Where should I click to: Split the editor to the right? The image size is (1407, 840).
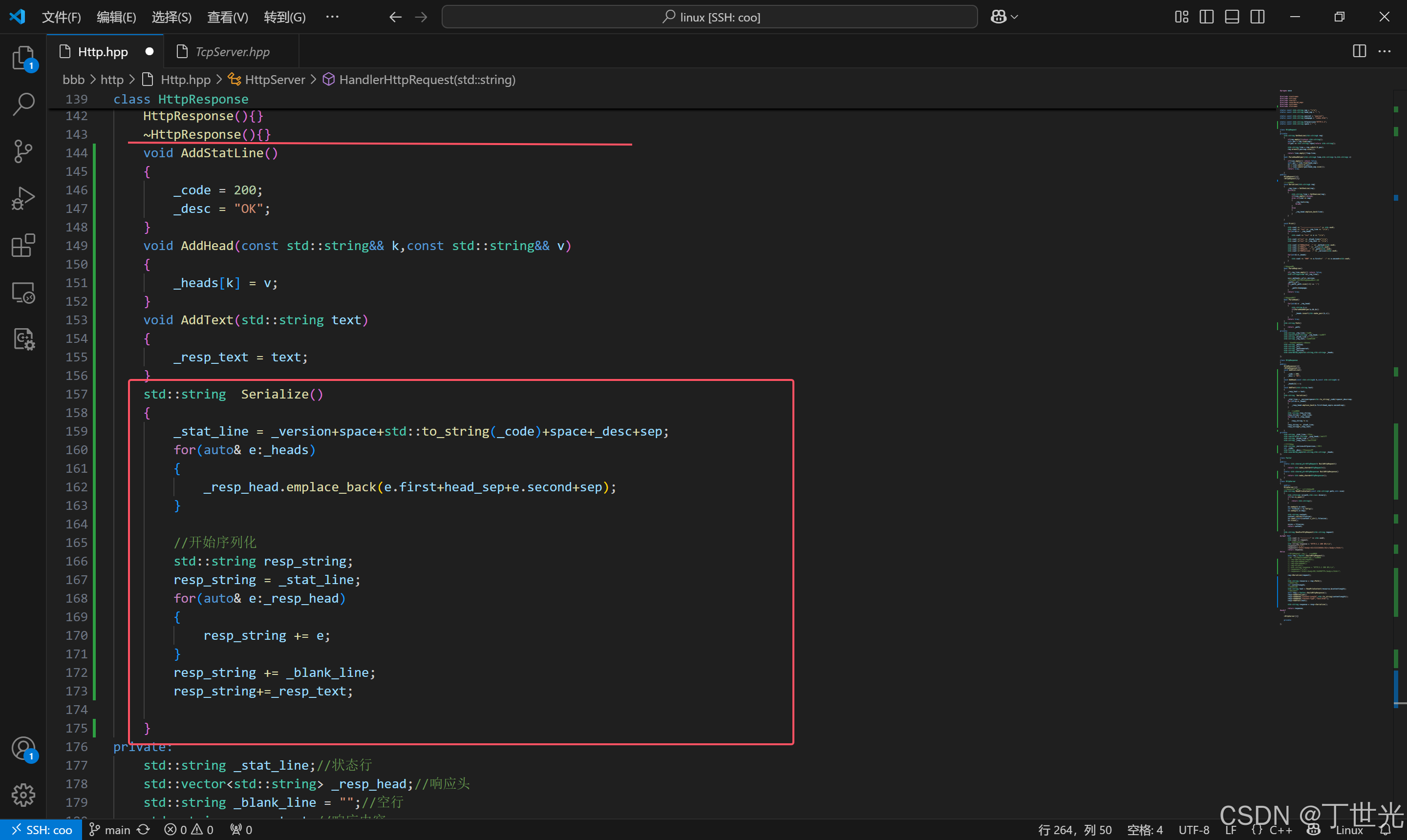(x=1359, y=51)
